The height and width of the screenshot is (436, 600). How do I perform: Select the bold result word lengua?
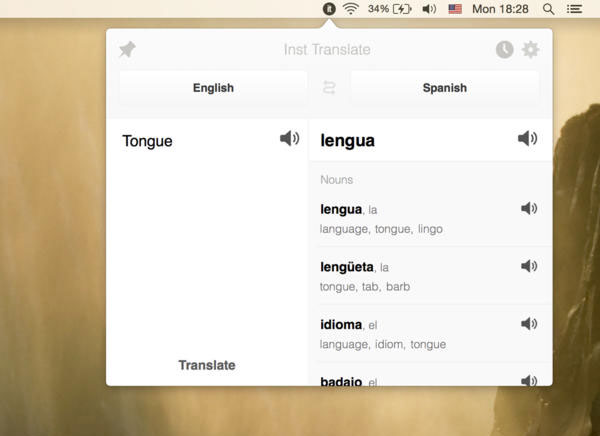[347, 140]
